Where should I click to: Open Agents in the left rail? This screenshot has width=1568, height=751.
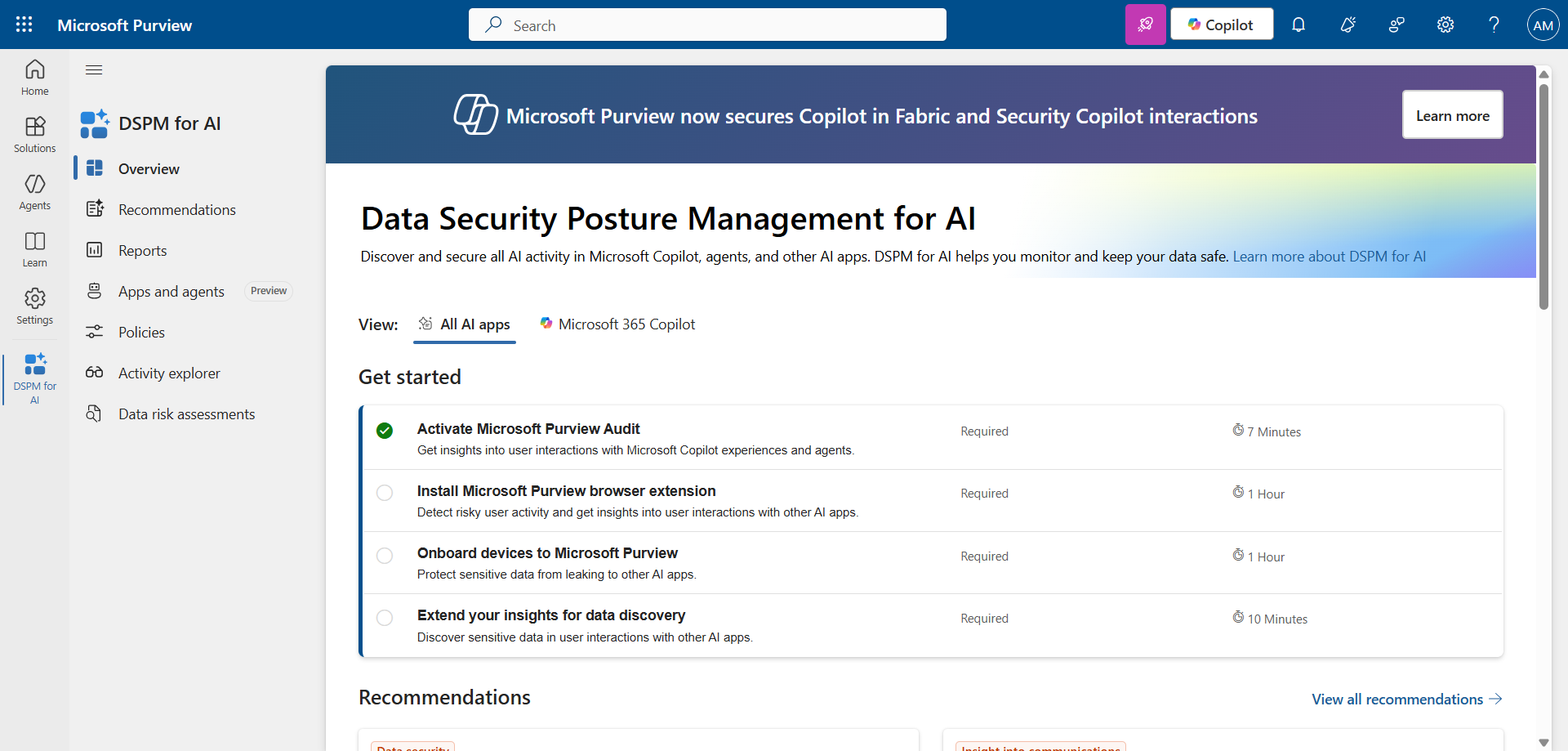(34, 191)
